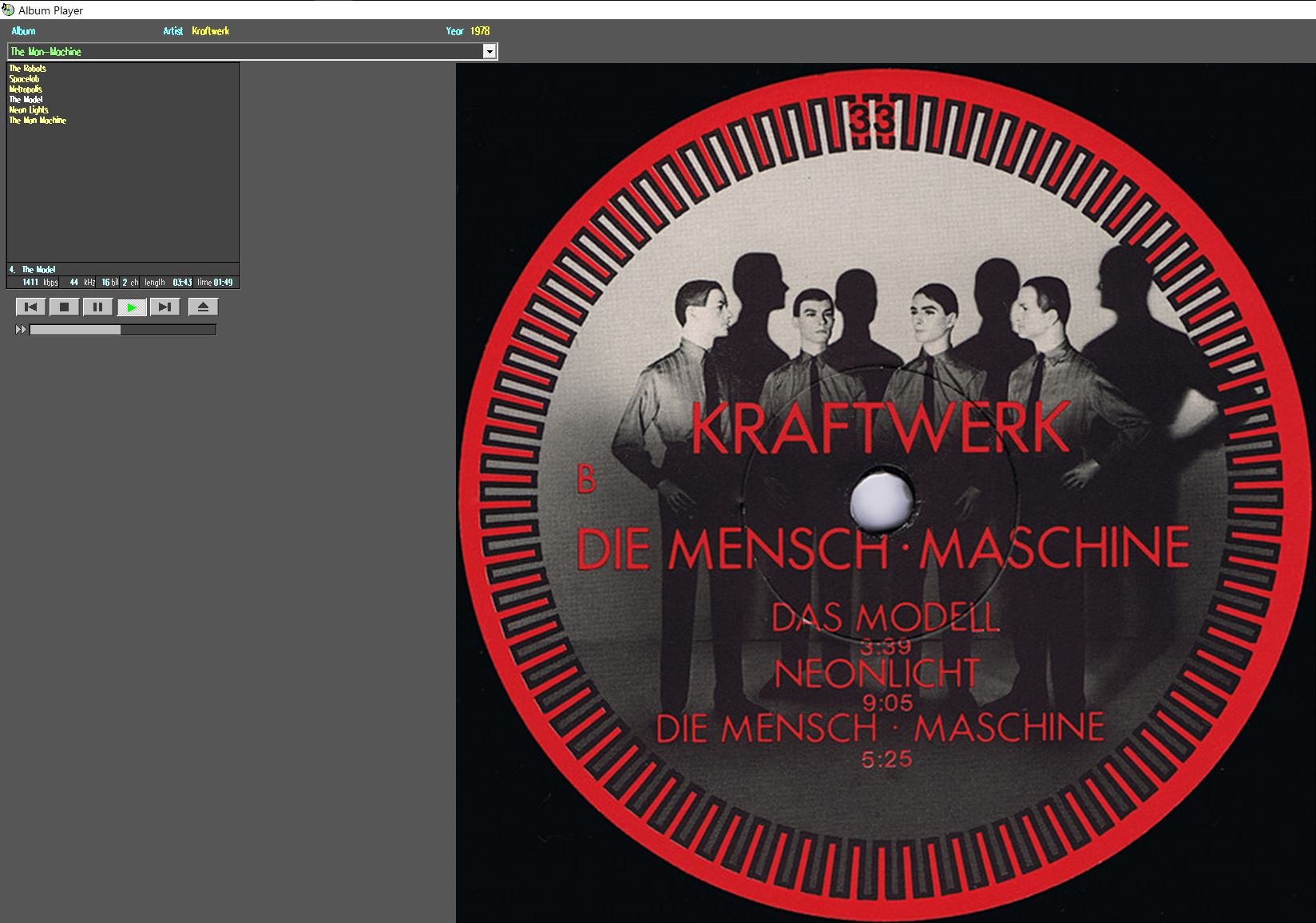This screenshot has height=923, width=1316.
Task: Click the elapsed time display 01:49
Action: [x=223, y=283]
